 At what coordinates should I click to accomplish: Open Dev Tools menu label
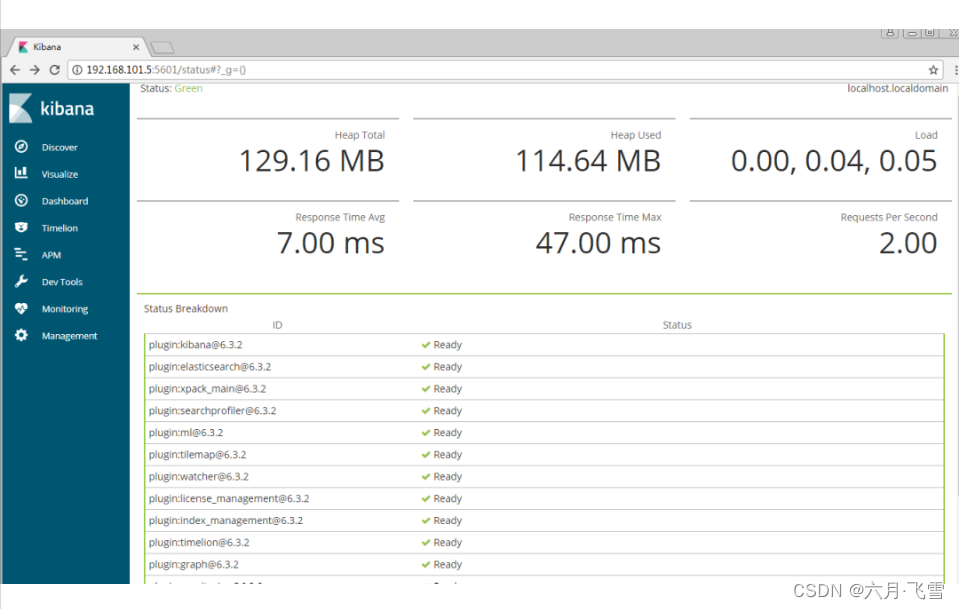[62, 282]
